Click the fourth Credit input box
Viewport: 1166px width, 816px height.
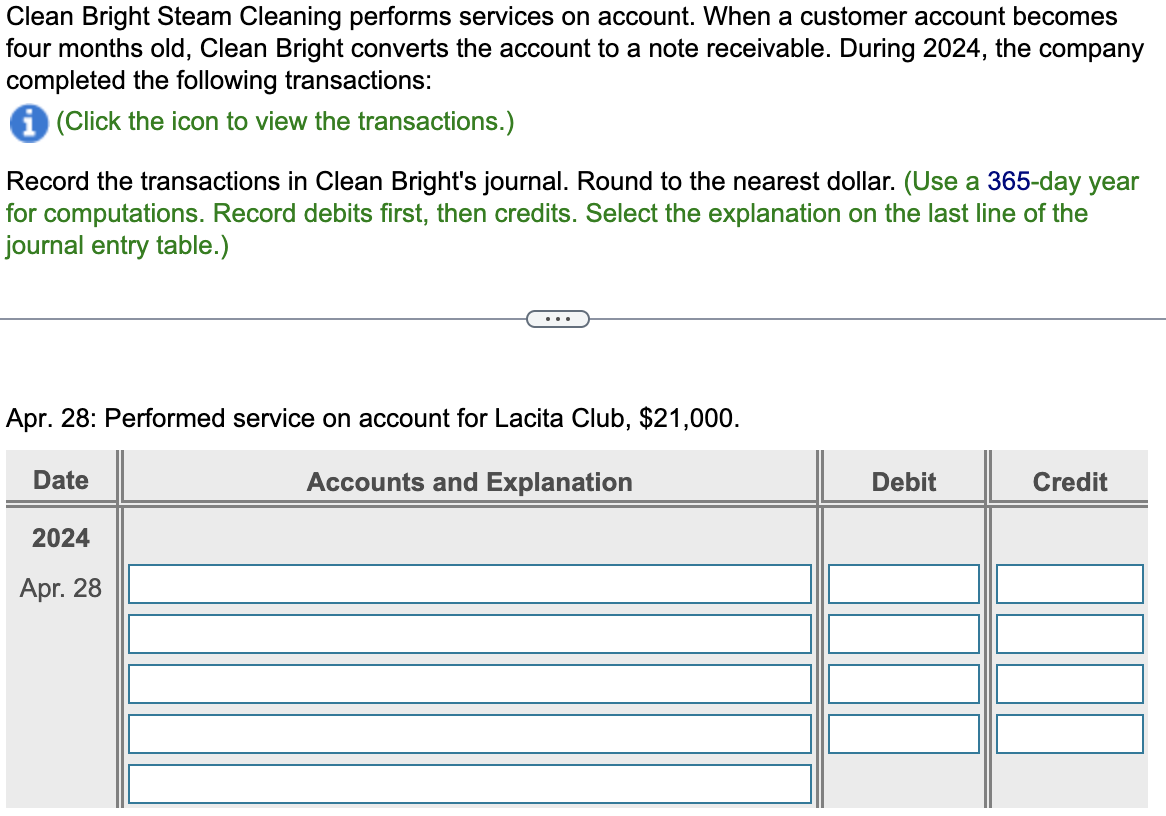pyautogui.click(x=1069, y=734)
